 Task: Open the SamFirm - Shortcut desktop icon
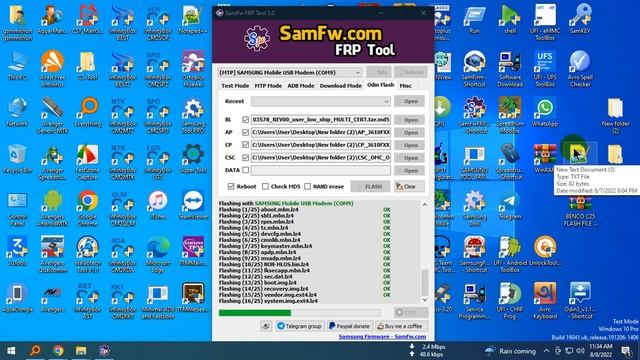pos(474,69)
